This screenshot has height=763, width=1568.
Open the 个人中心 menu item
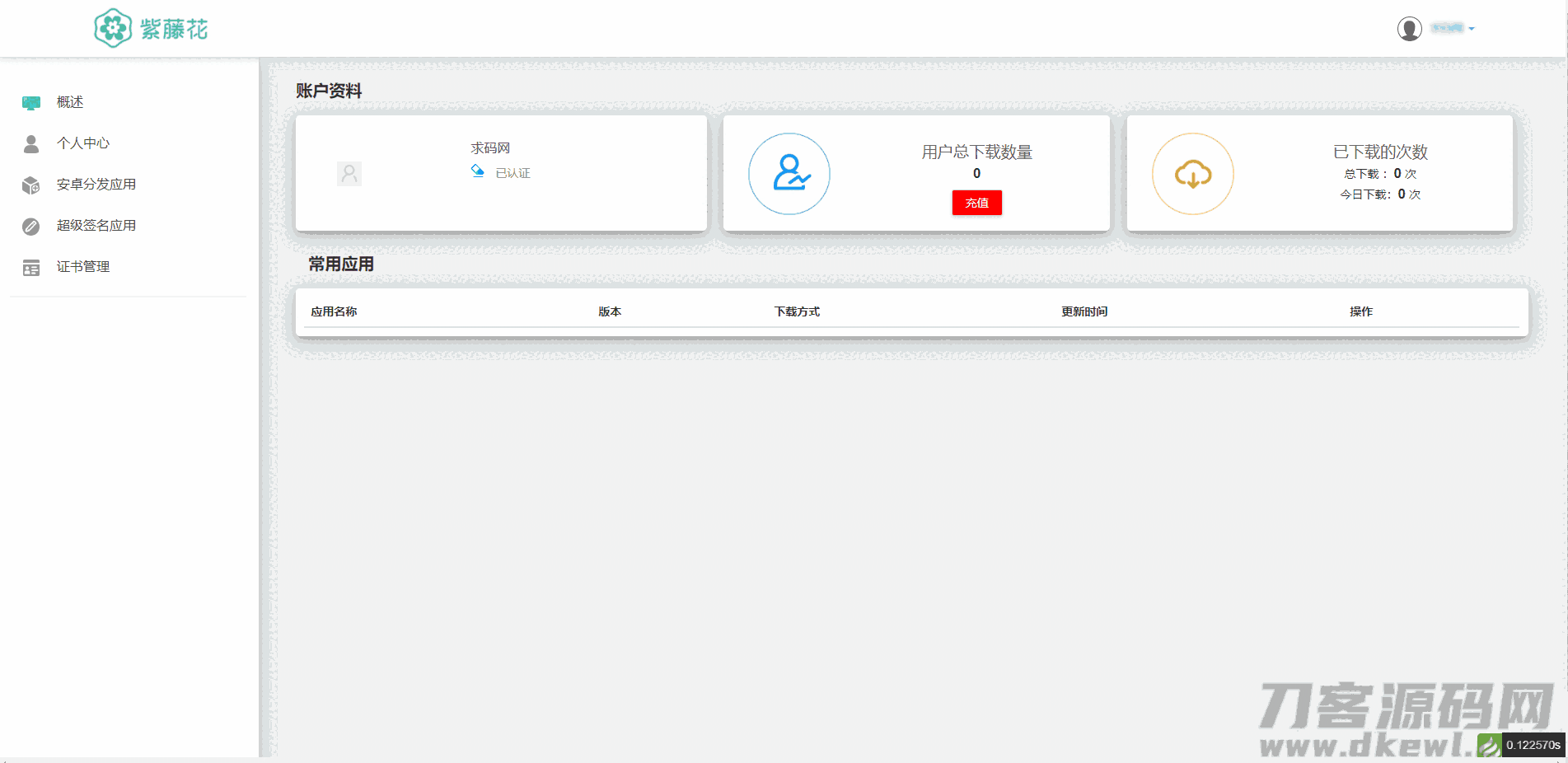coord(83,143)
